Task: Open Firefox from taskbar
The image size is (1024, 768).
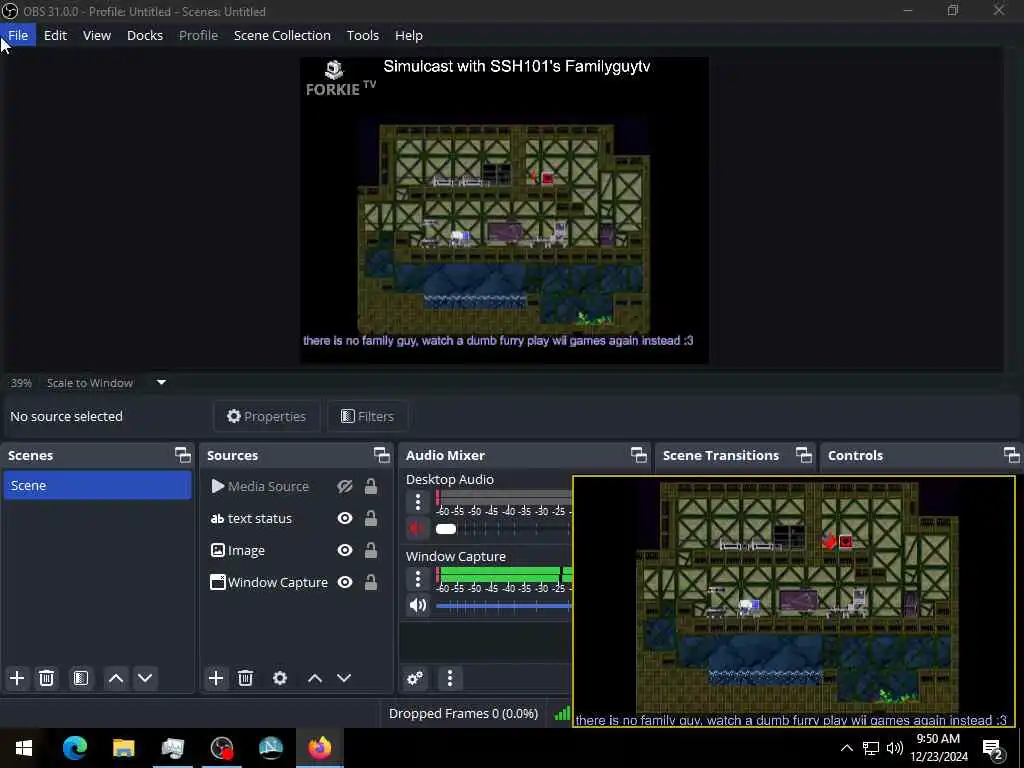Action: coord(320,748)
